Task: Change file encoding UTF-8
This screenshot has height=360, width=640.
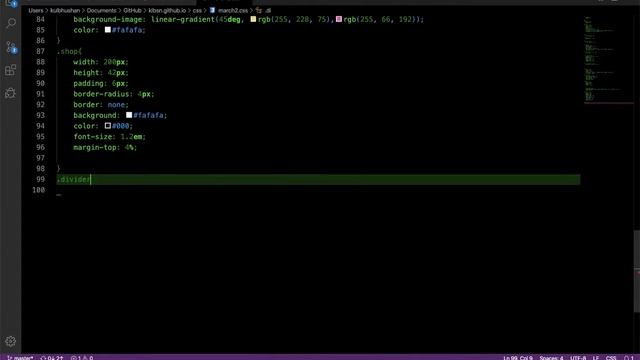Action: [x=578, y=358]
